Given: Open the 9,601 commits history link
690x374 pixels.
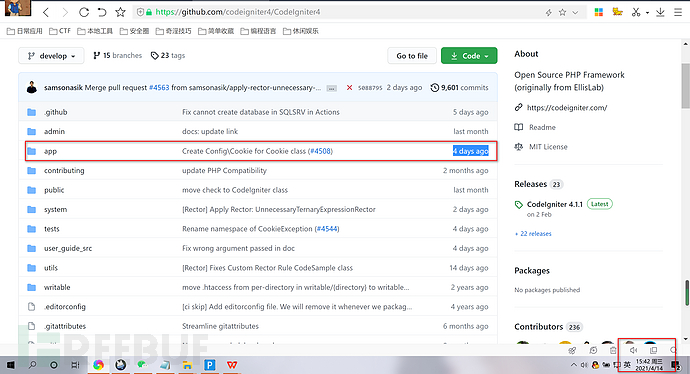Looking at the screenshot, I should pos(459,88).
